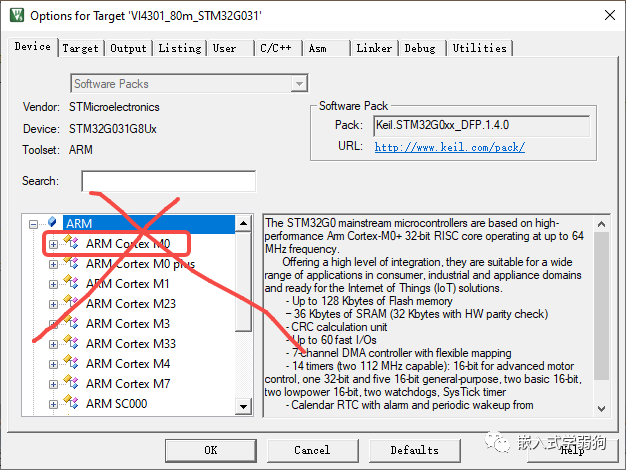Open the Debug tab
This screenshot has height=470, width=626.
coord(422,48)
